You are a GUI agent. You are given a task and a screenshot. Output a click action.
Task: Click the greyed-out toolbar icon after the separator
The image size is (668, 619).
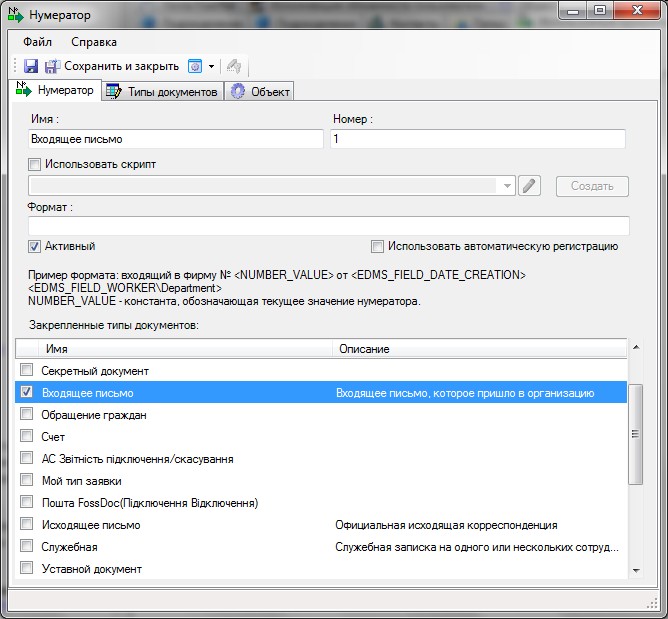coord(234,66)
